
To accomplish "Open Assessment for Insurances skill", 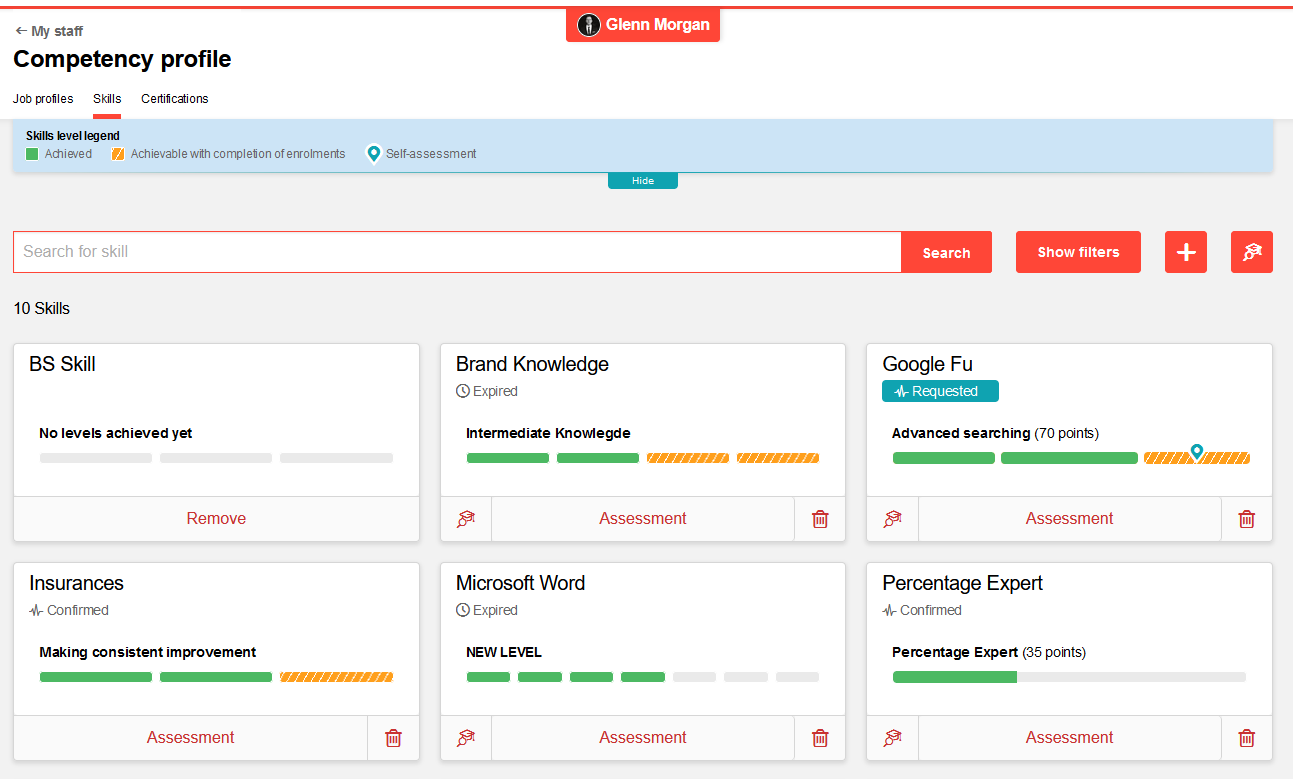I will coord(190,738).
